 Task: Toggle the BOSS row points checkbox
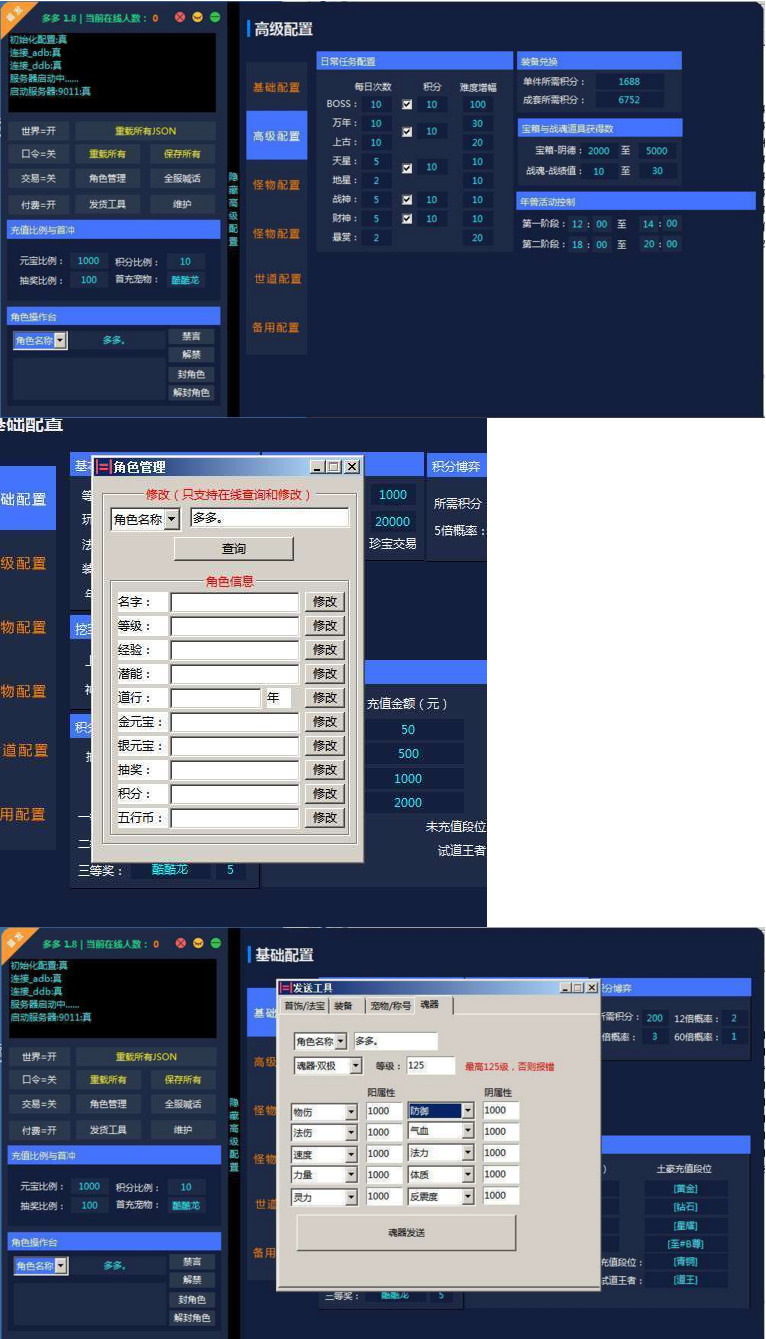tap(407, 104)
